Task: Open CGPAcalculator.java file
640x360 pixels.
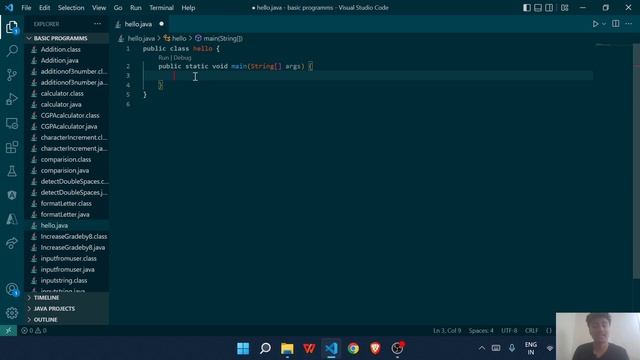Action: point(69,127)
